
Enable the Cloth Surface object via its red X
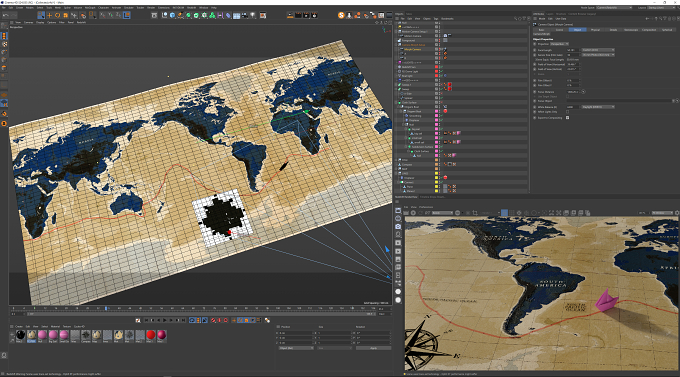coord(441,102)
